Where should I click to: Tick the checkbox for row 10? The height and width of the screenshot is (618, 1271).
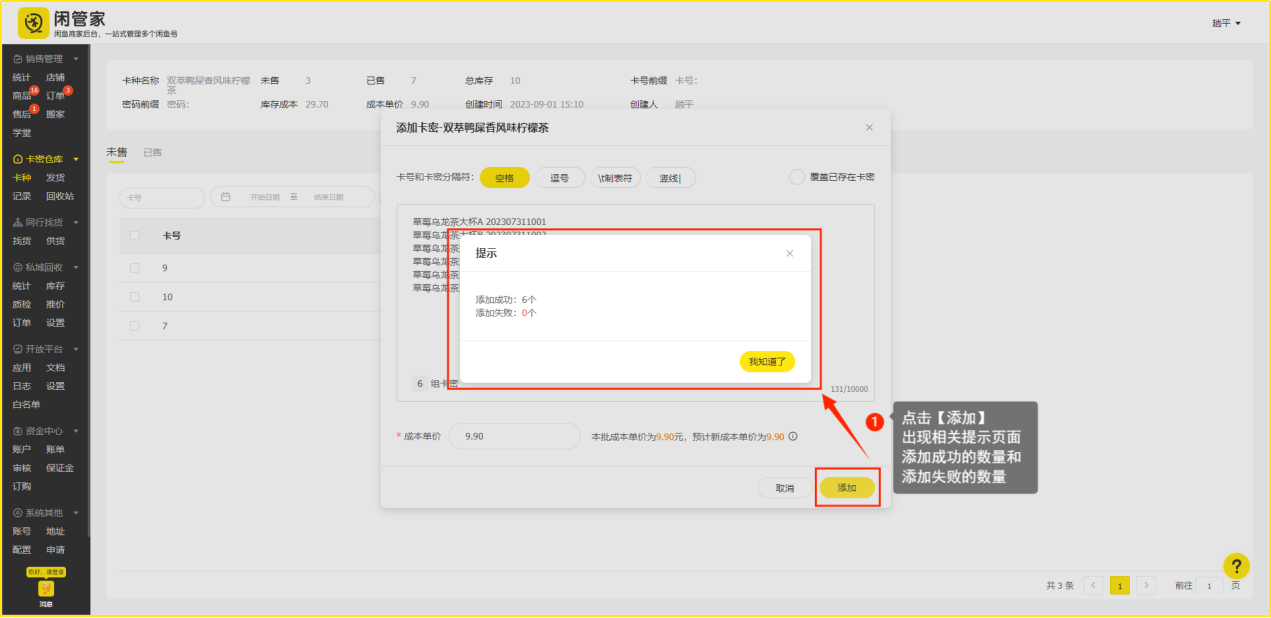(135, 297)
